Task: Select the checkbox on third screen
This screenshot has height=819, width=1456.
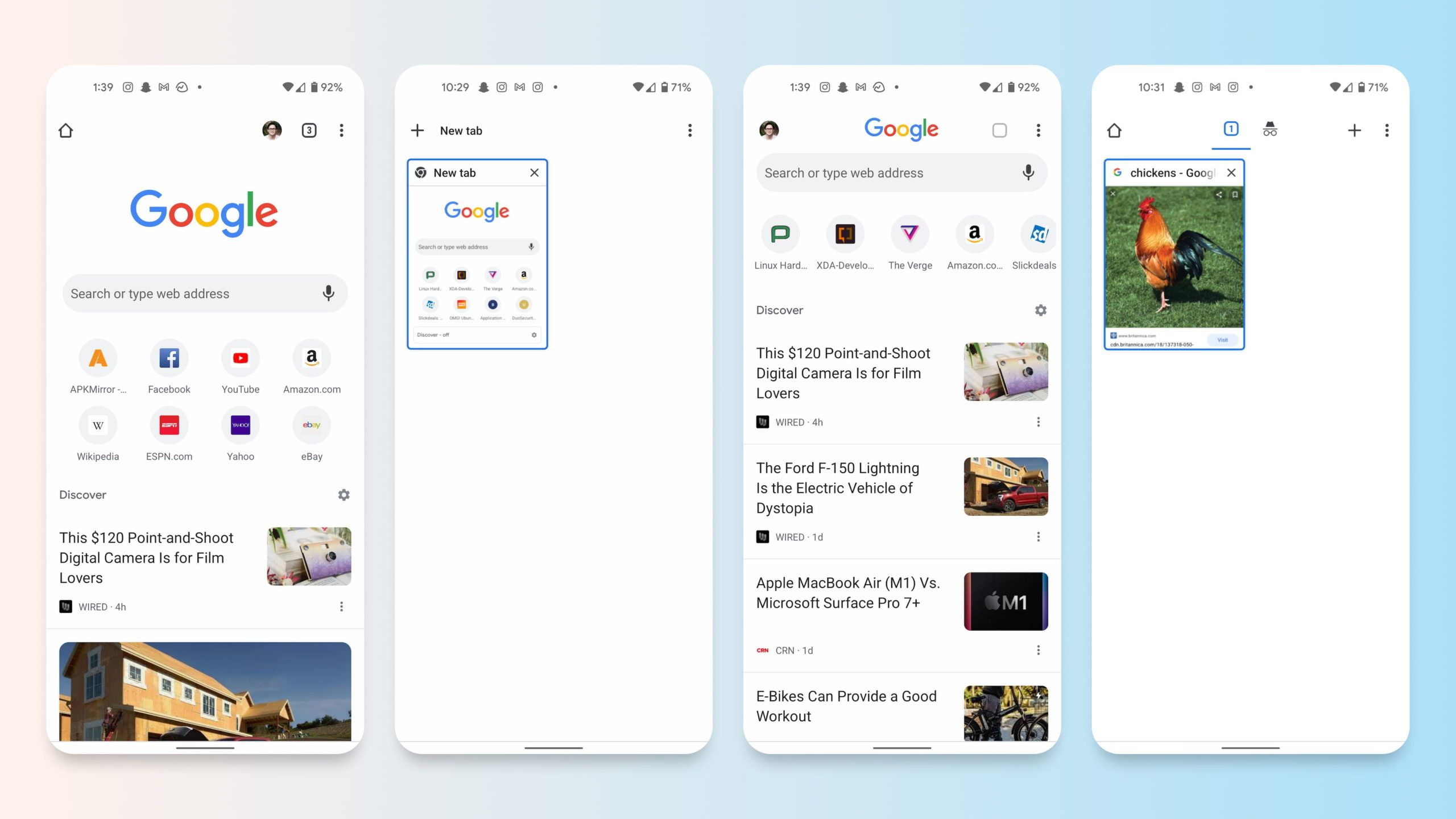Action: [1000, 130]
